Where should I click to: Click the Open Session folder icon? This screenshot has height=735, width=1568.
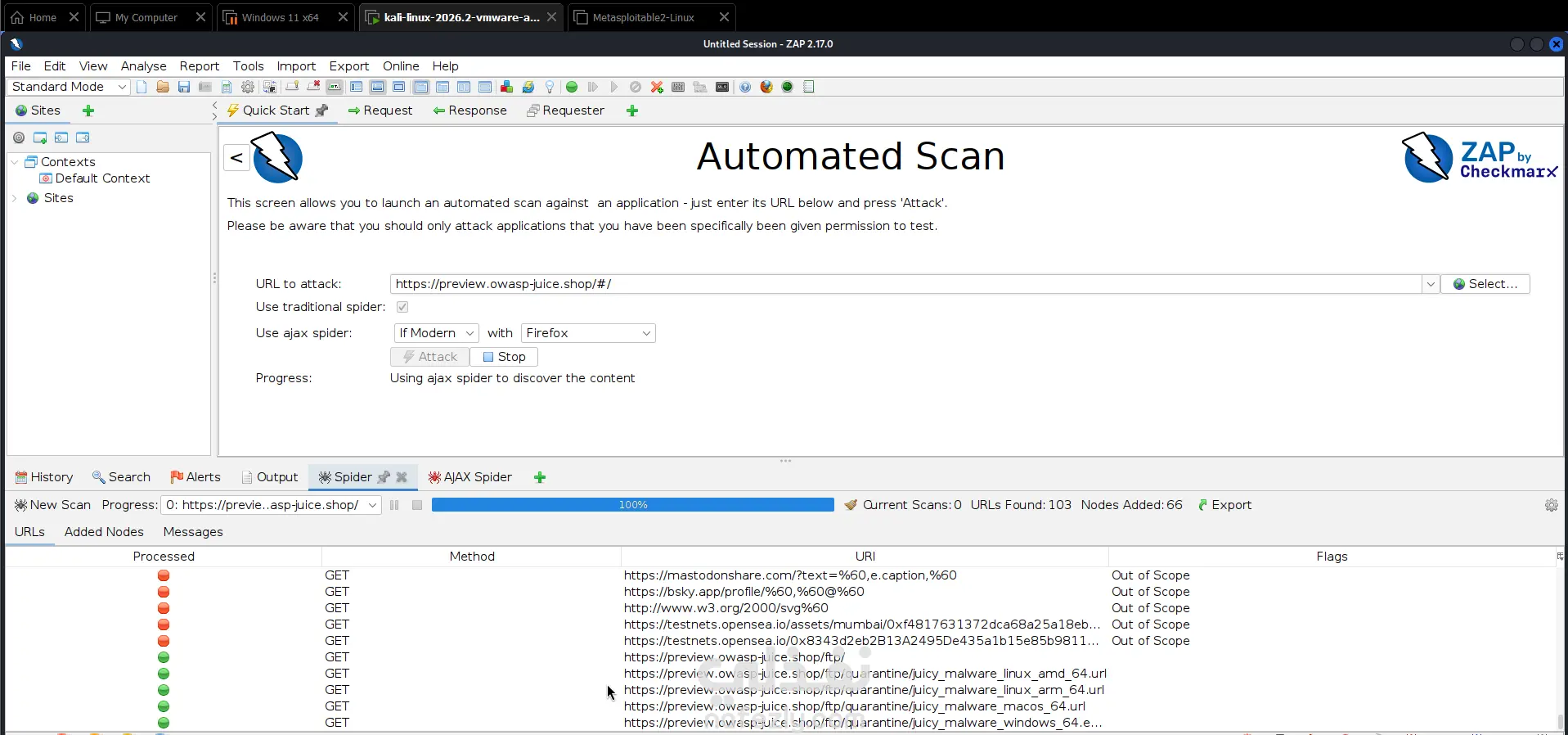tap(163, 87)
